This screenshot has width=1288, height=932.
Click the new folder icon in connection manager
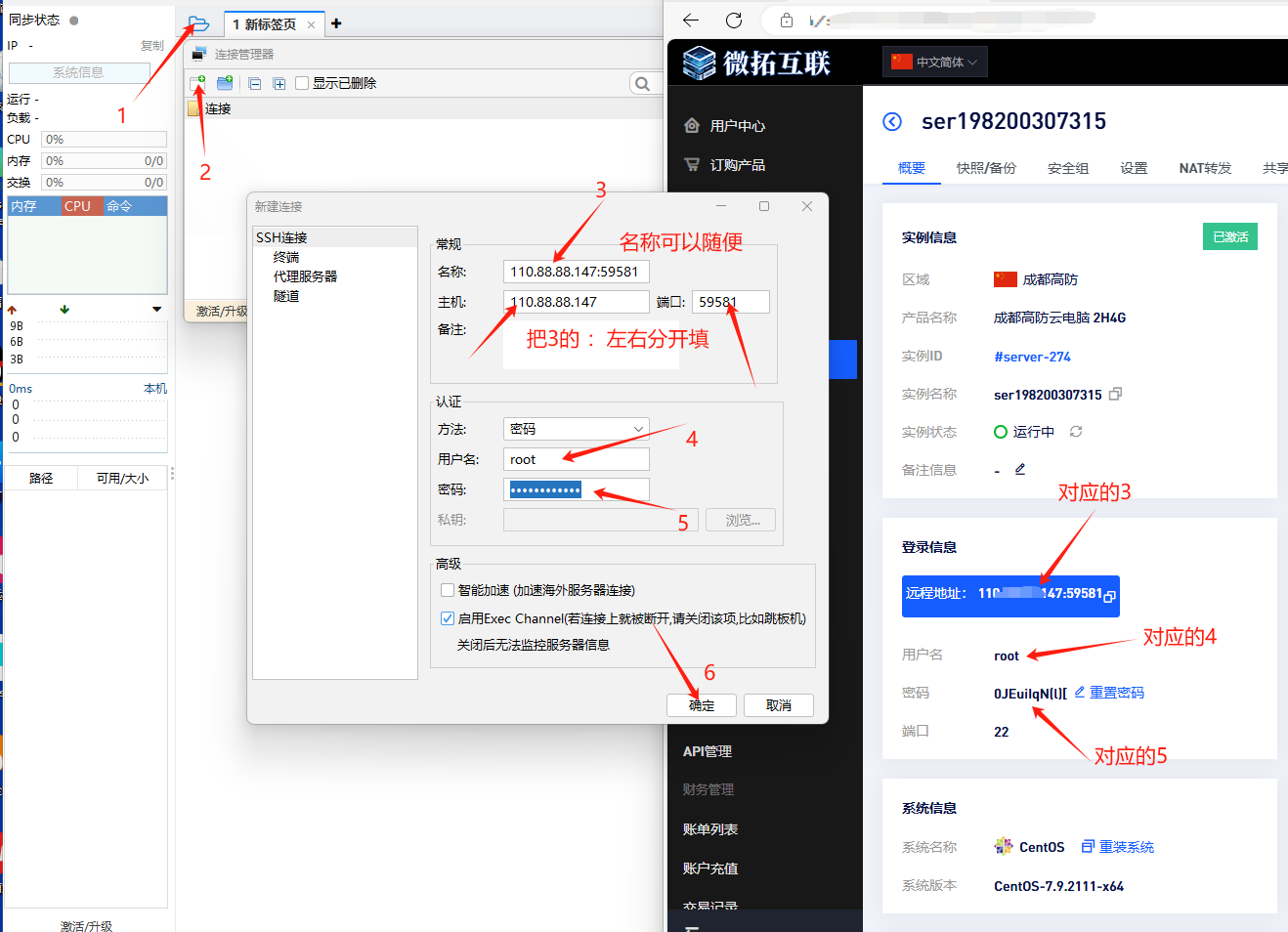click(x=225, y=83)
